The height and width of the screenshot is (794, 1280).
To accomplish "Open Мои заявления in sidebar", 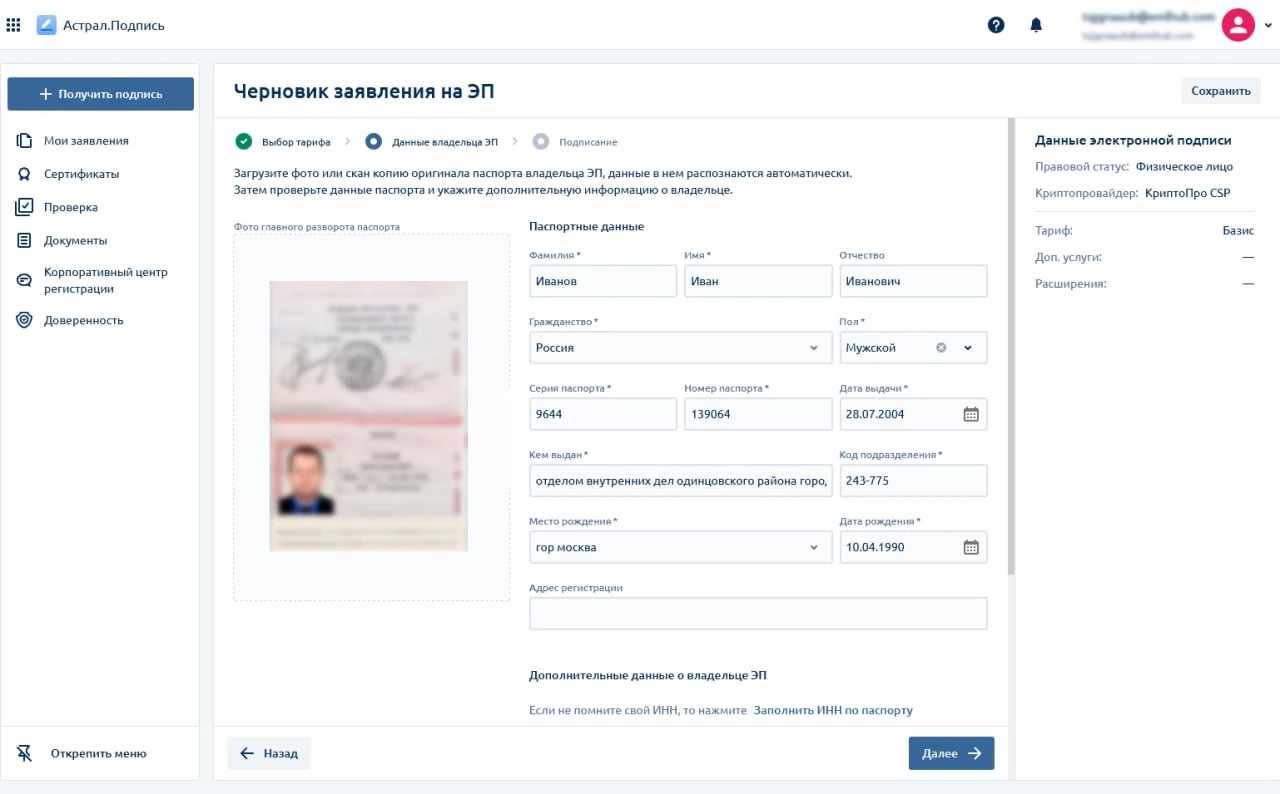I will click(86, 141).
